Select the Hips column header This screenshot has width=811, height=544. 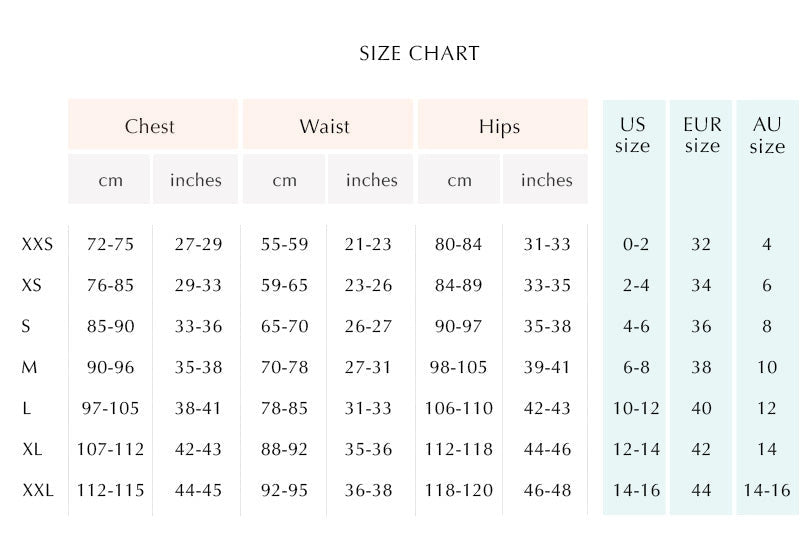click(499, 127)
